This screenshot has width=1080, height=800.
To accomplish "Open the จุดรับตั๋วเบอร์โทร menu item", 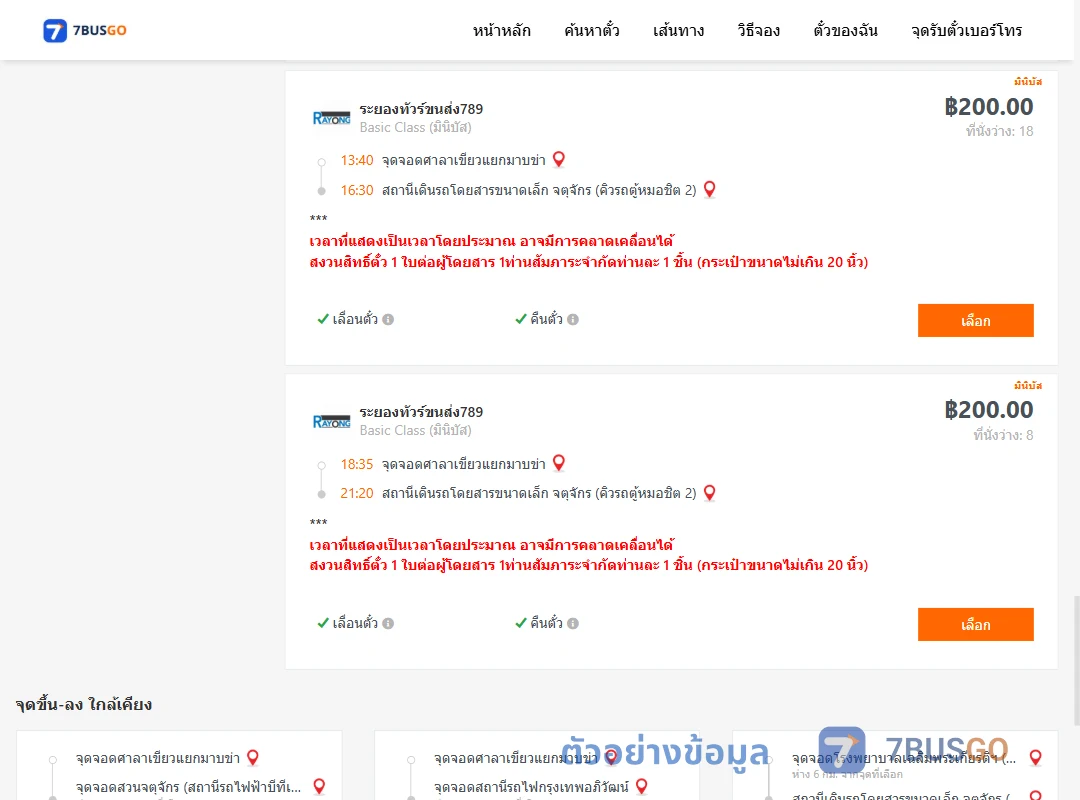I will point(966,30).
